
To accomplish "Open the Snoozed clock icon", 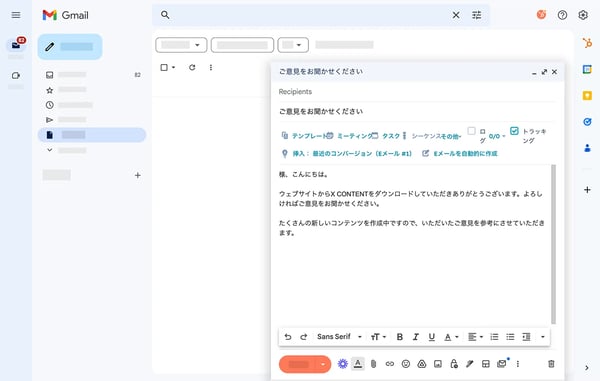I will pos(49,105).
